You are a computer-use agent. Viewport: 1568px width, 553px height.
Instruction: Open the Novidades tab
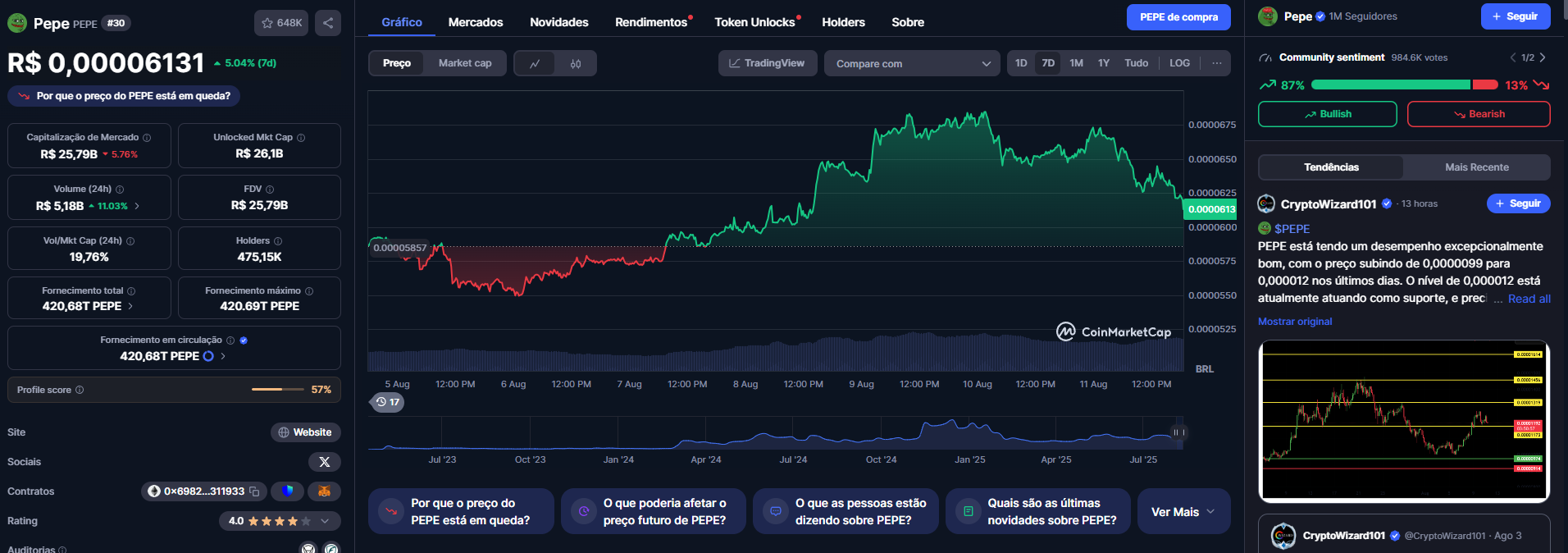(559, 22)
